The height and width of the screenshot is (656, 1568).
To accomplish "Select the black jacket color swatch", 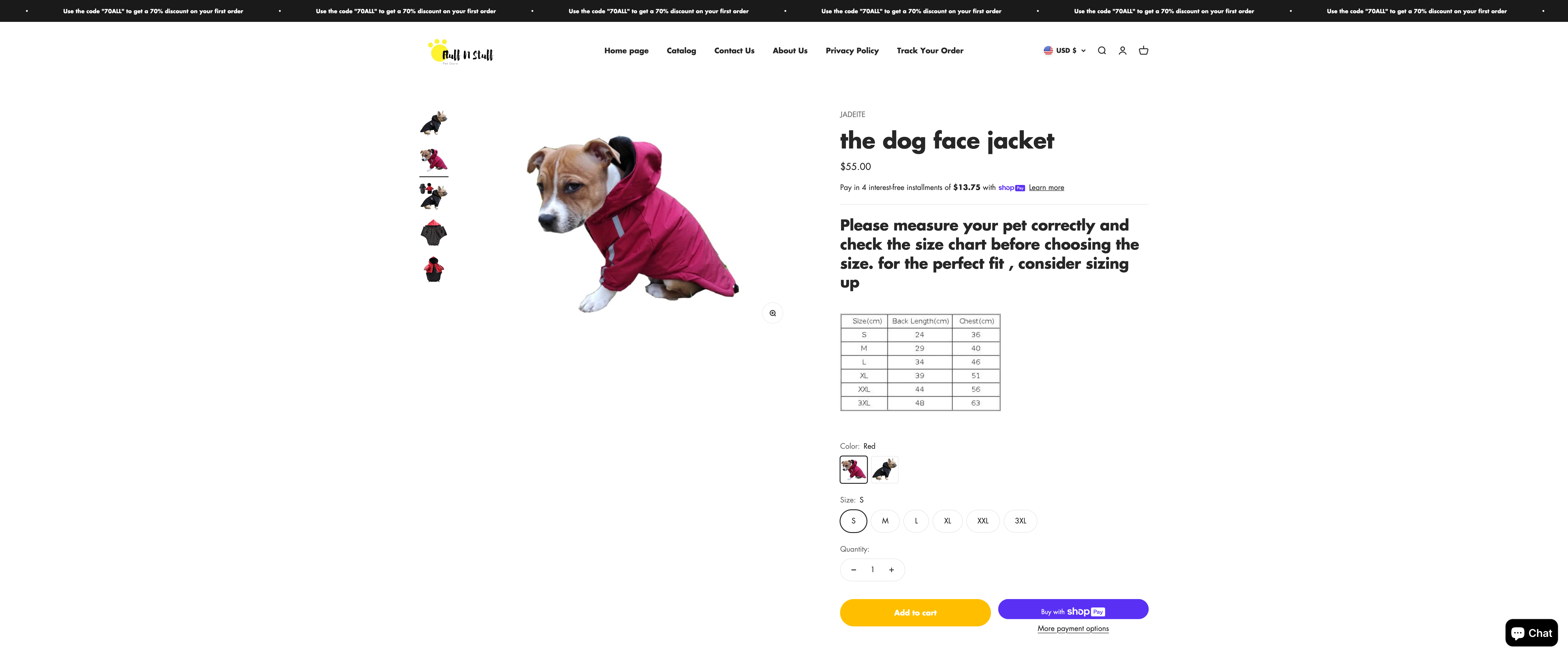I will tap(885, 470).
